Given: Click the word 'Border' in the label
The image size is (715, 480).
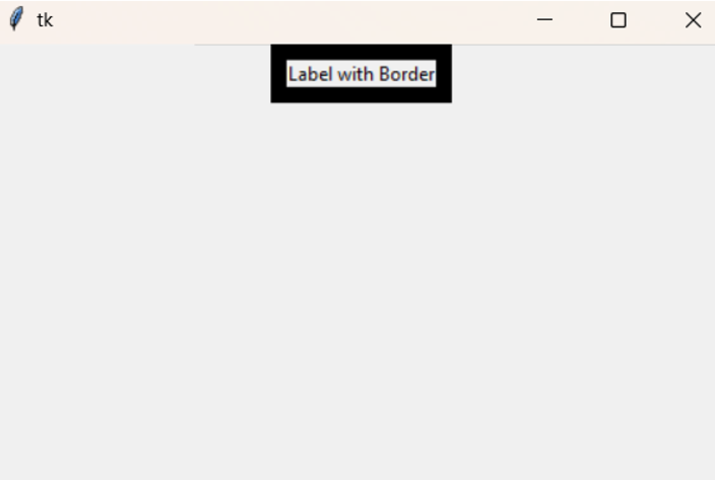Looking at the screenshot, I should 407,74.
